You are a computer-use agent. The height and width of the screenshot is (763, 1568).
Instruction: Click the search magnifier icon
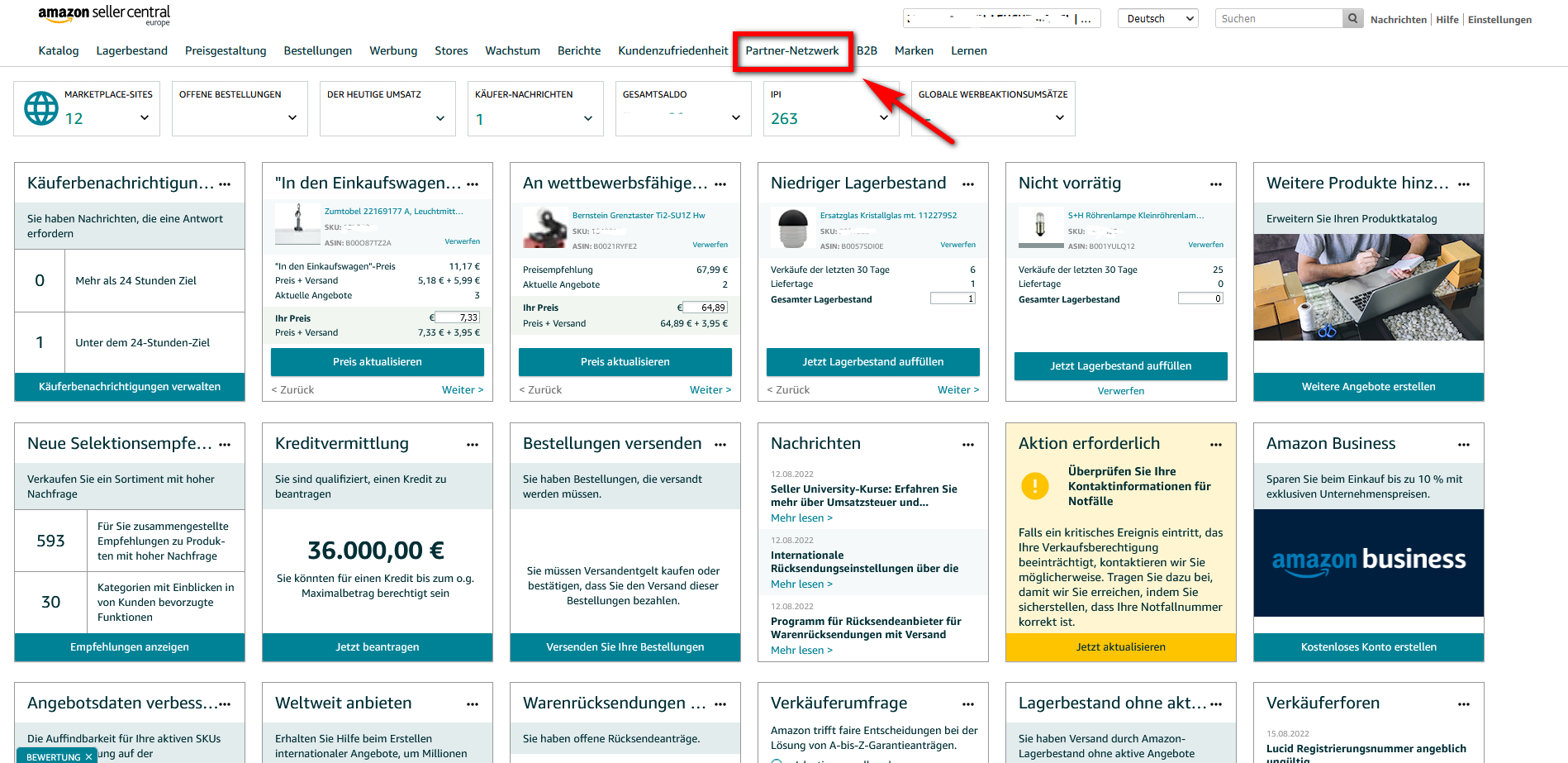[x=1352, y=18]
